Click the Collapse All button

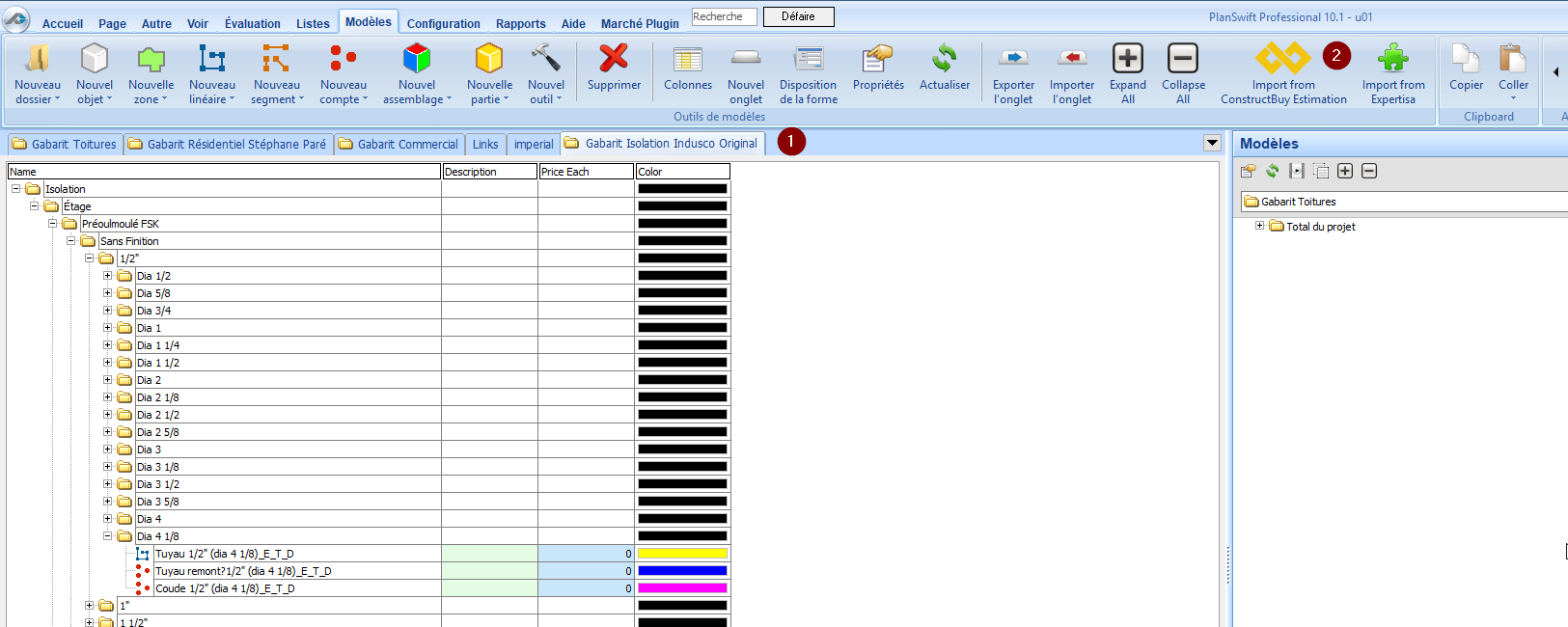tap(1183, 60)
